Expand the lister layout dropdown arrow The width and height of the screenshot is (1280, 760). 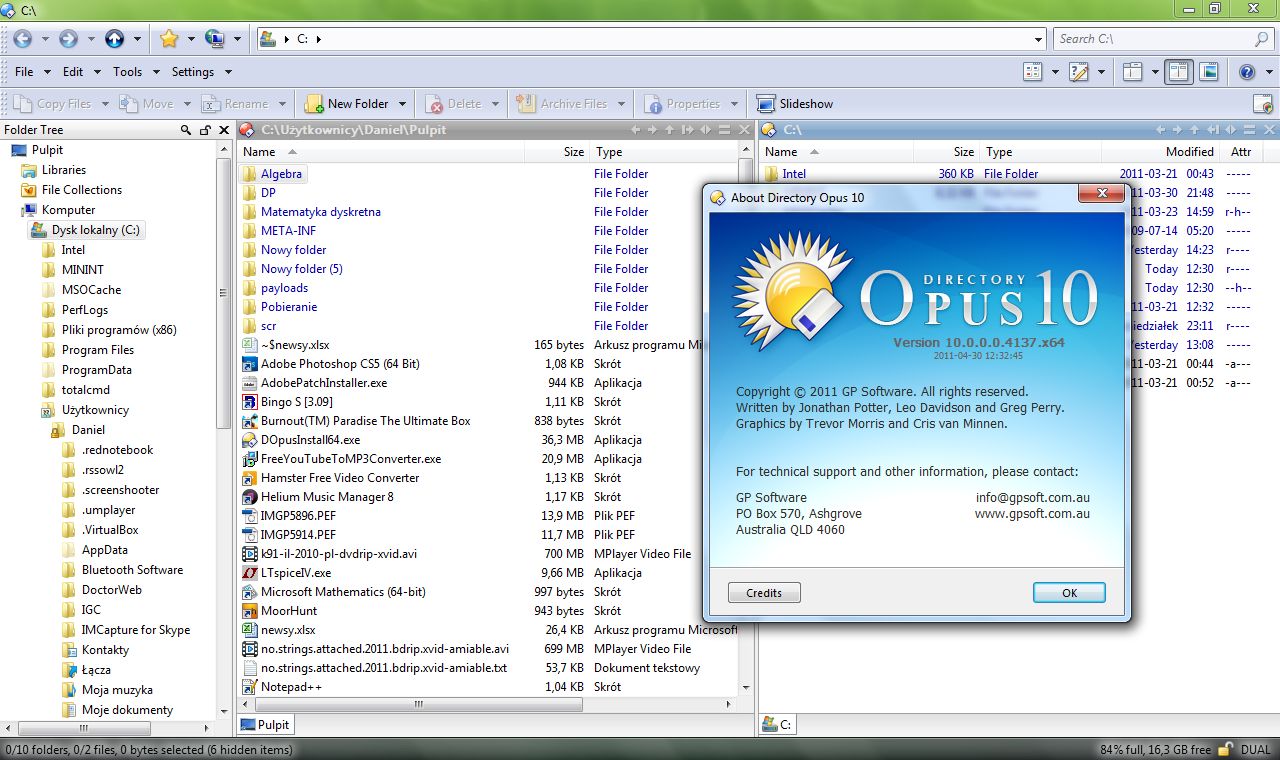[x=1155, y=72]
